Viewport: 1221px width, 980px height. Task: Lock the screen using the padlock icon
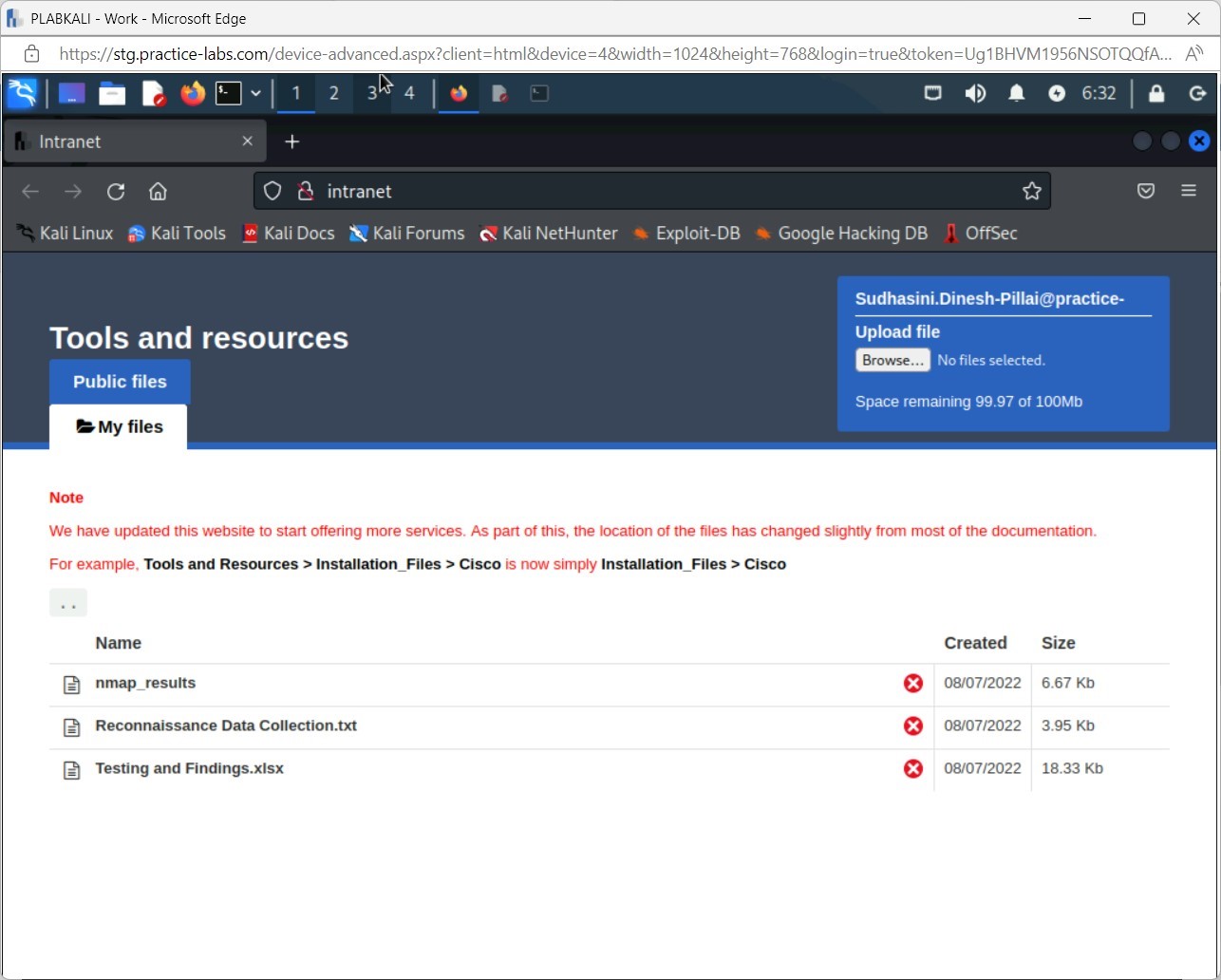(1155, 93)
